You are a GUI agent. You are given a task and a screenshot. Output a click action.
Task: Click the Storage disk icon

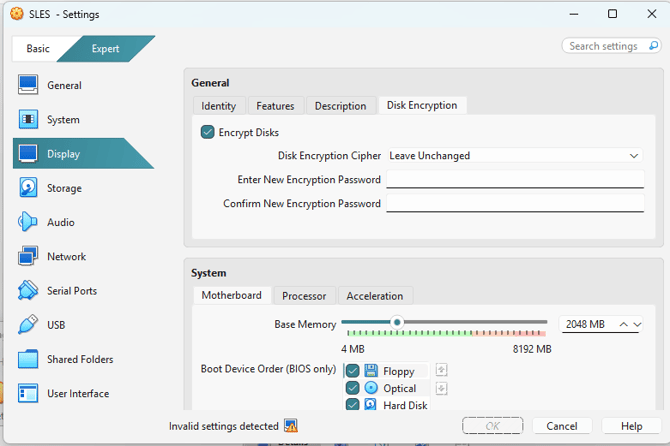click(28, 188)
